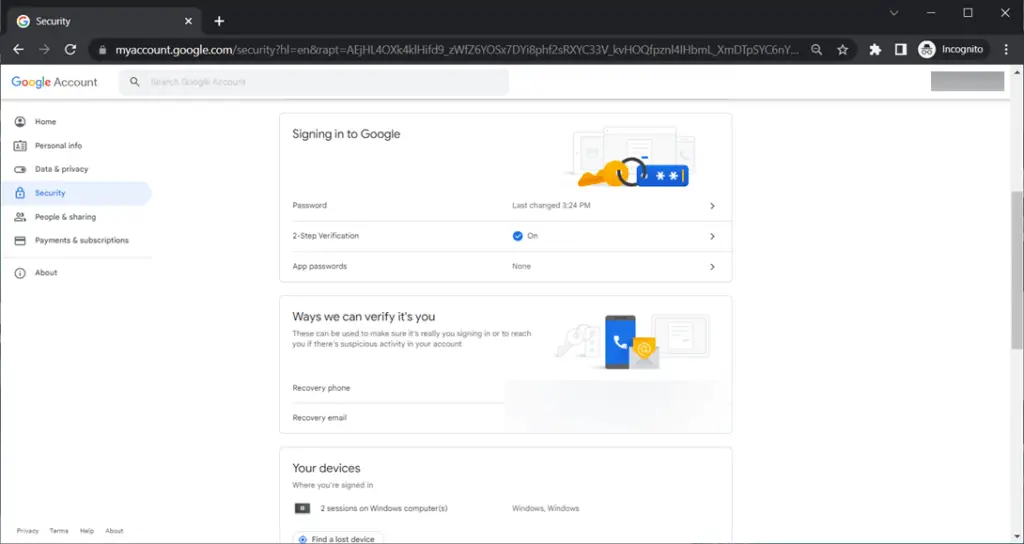Click the Help footer link

(87, 531)
